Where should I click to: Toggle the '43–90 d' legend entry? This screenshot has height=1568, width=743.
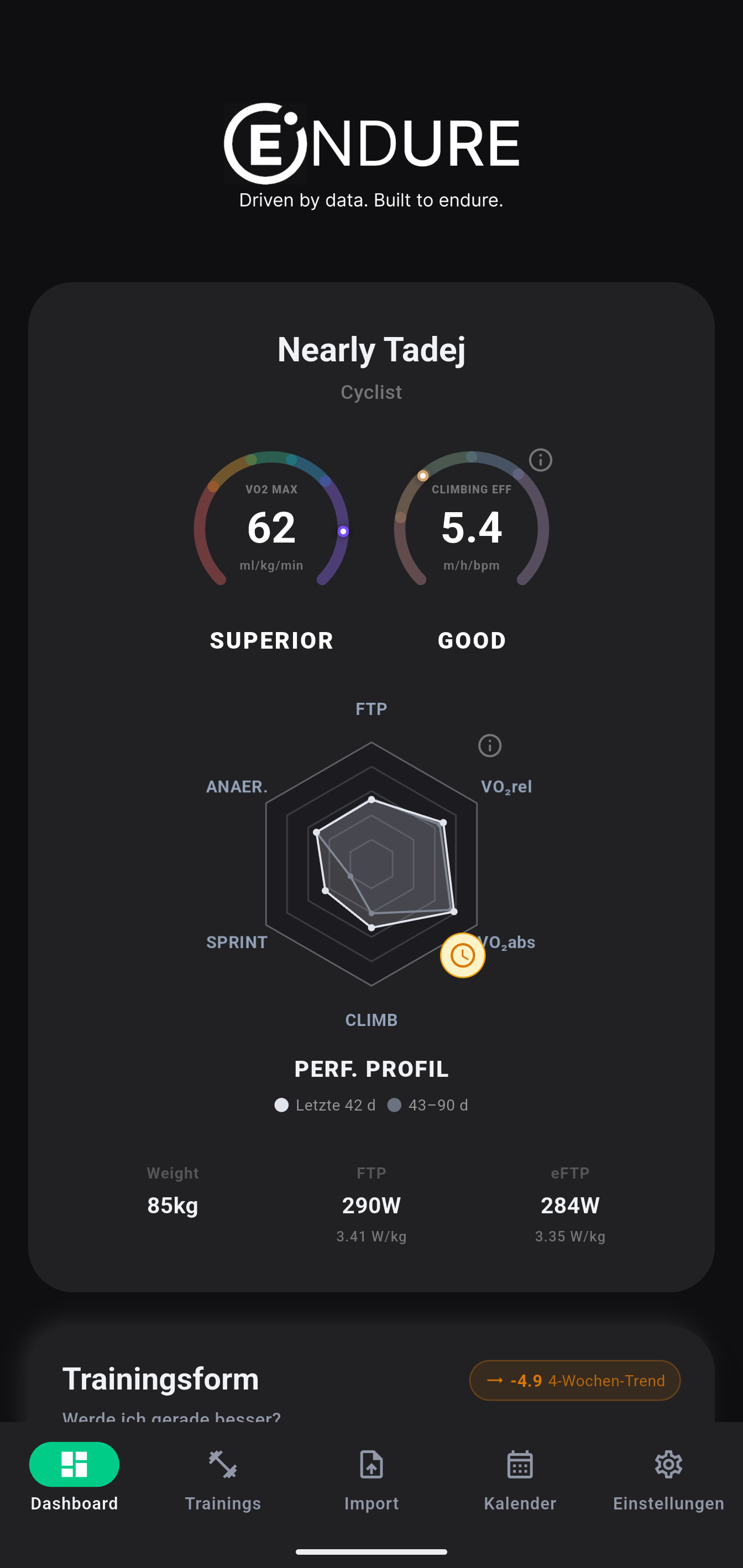[427, 1105]
